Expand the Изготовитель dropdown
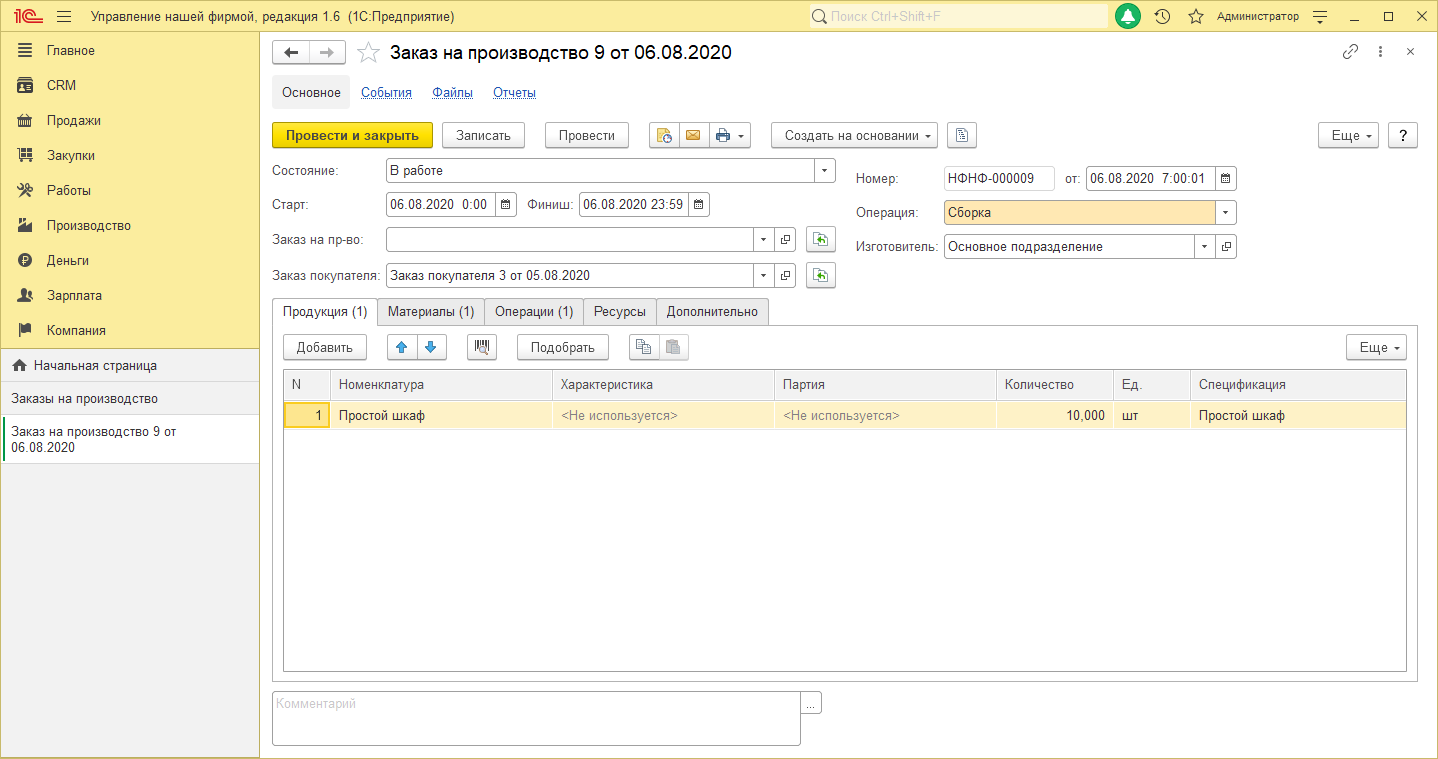1438x759 pixels. (x=1204, y=246)
